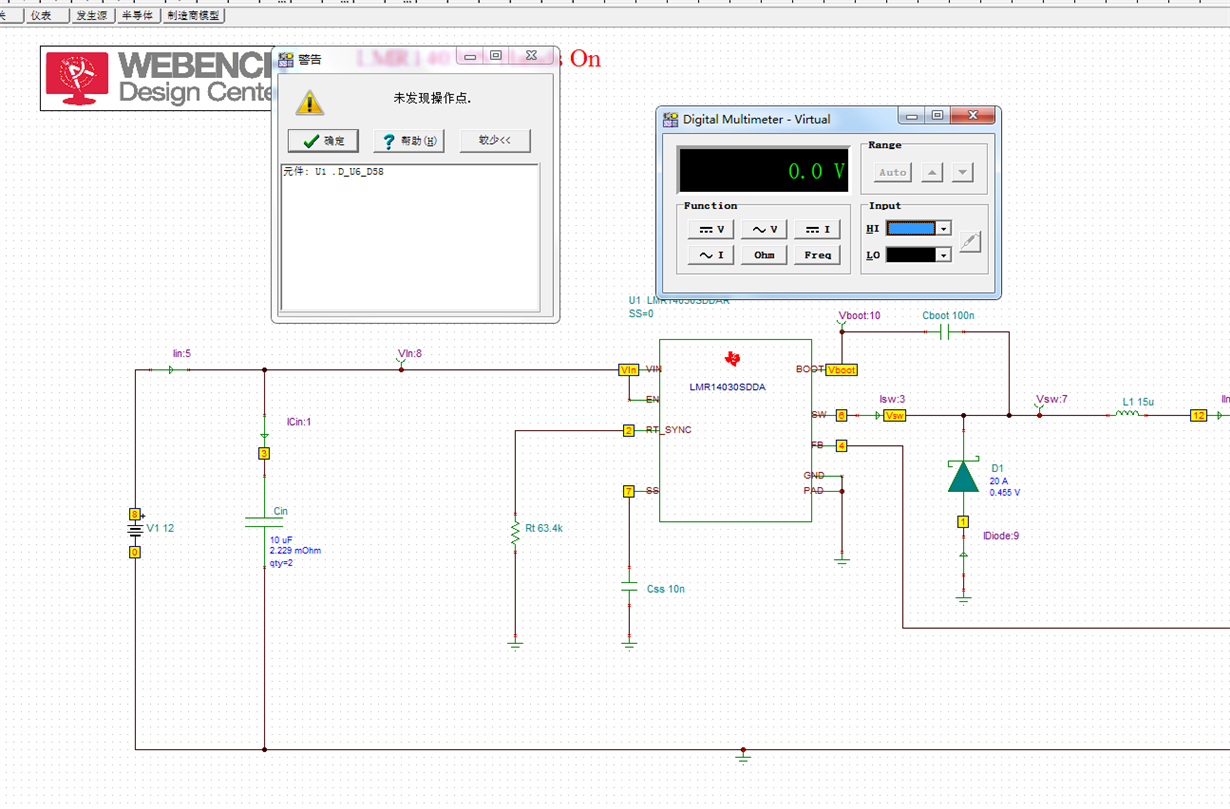Screen dimensions: 1230x809
Task: Select the Rt 63.4k resistor symbol
Action: [515, 533]
